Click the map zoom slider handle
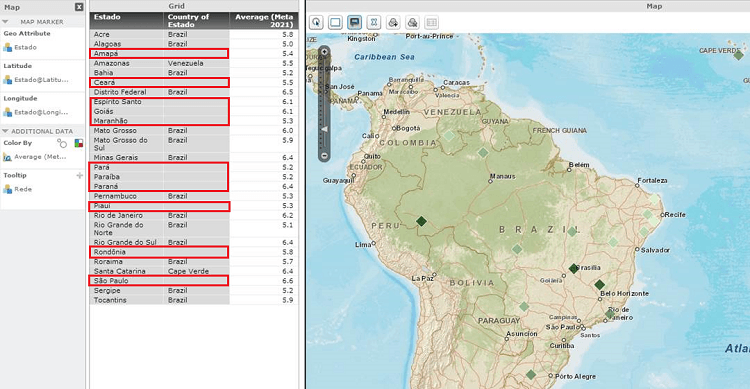The height and width of the screenshot is (389, 750). (324, 129)
